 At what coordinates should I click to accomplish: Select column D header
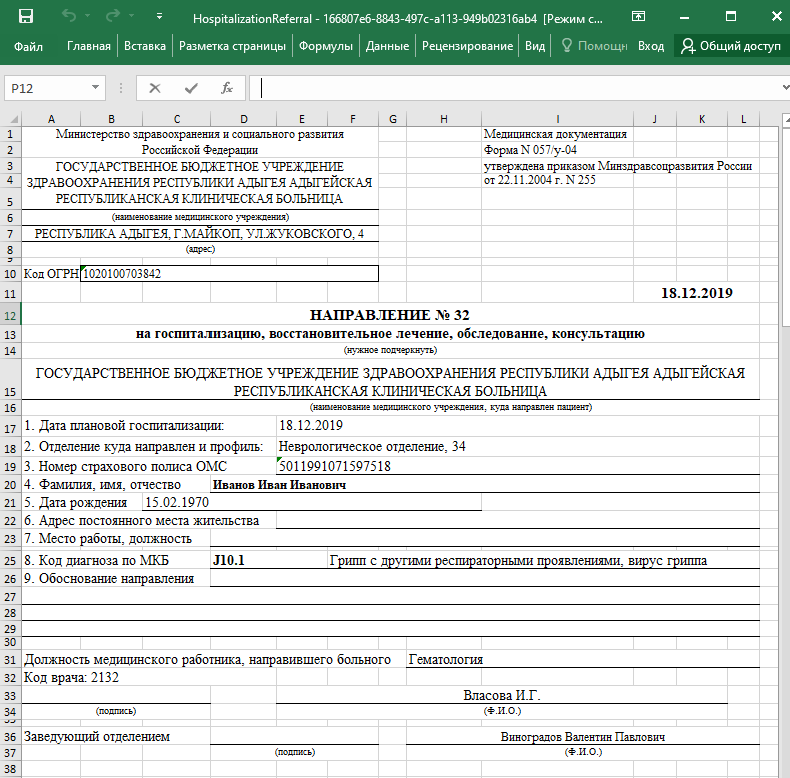(x=243, y=119)
